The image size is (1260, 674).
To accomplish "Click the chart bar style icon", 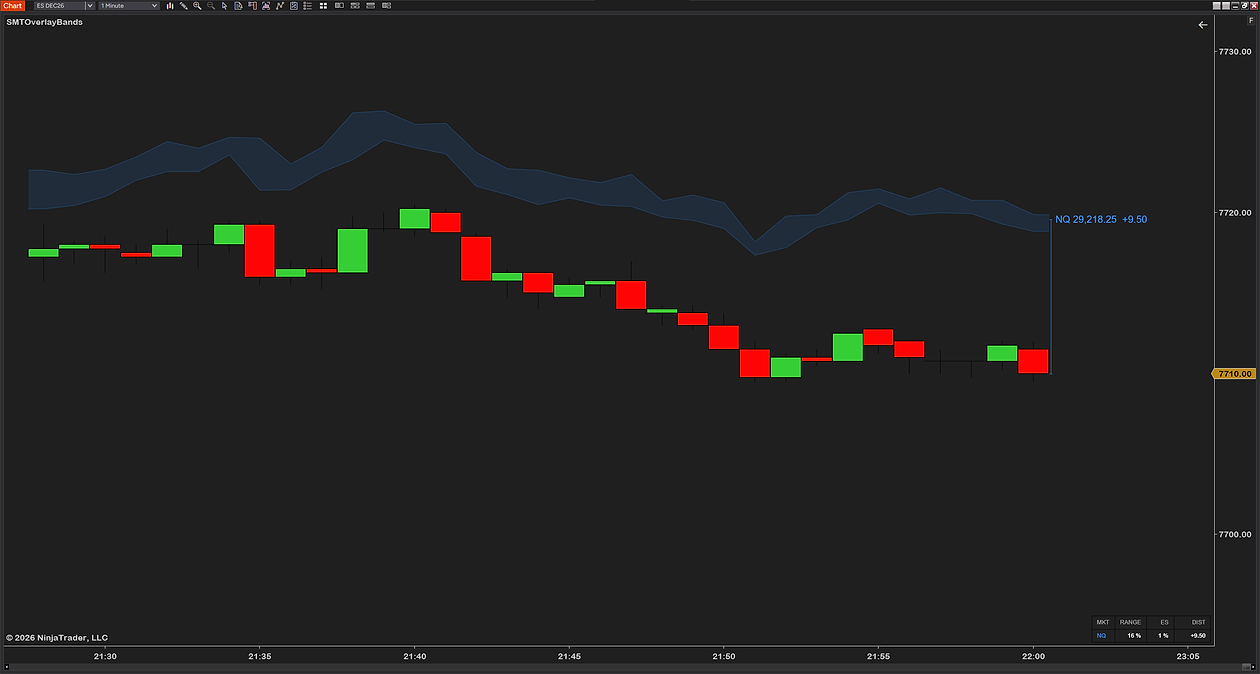I will coord(170,6).
